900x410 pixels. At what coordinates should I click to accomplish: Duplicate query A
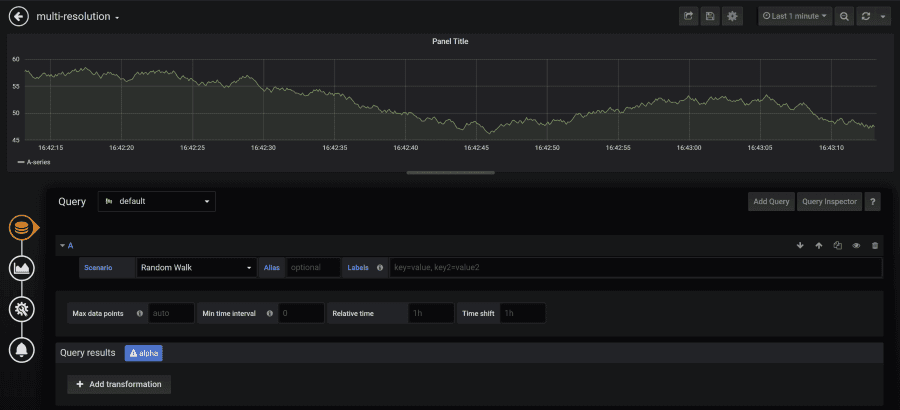[837, 246]
